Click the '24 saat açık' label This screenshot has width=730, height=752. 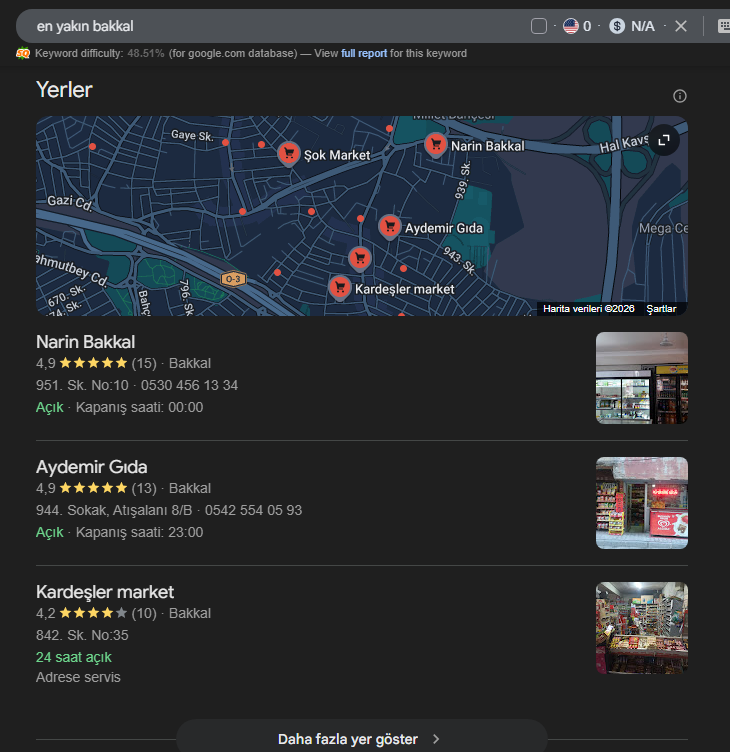[73, 657]
